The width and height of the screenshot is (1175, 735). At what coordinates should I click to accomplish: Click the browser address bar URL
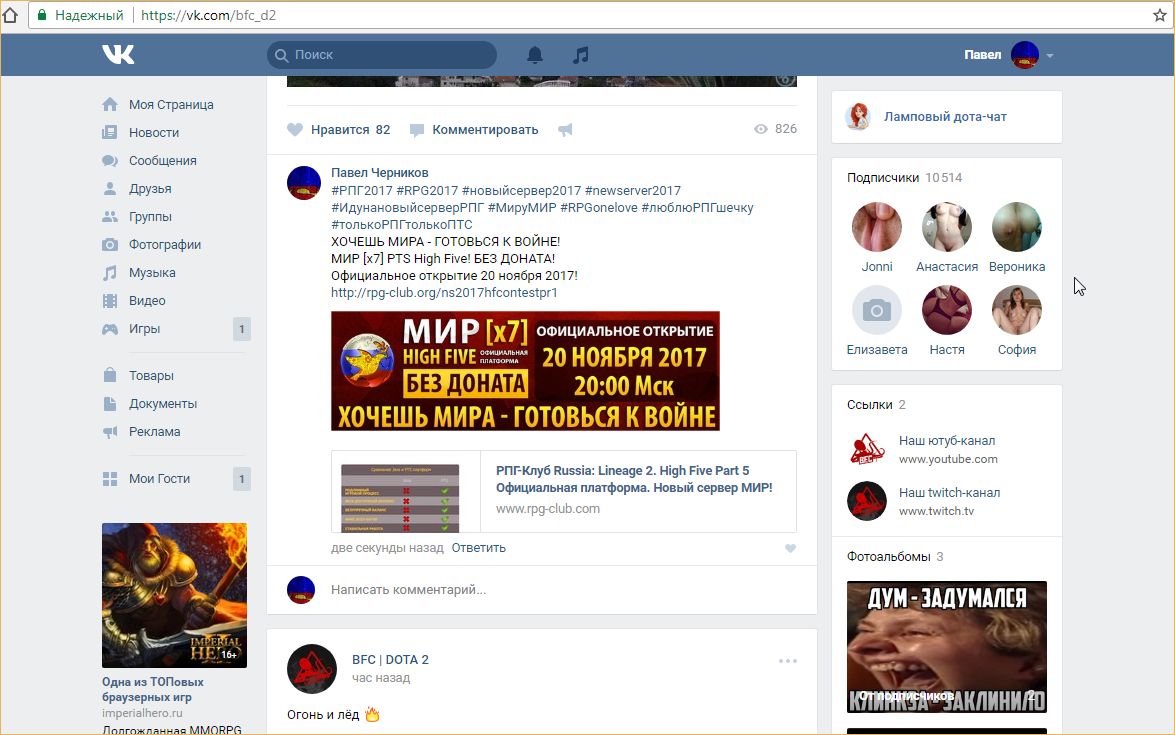(x=208, y=15)
